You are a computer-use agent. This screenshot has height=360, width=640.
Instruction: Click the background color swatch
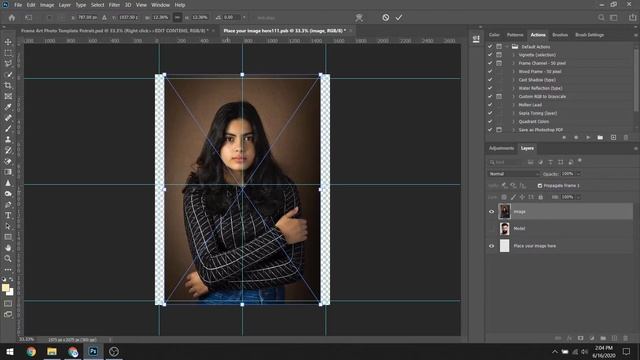[10, 292]
